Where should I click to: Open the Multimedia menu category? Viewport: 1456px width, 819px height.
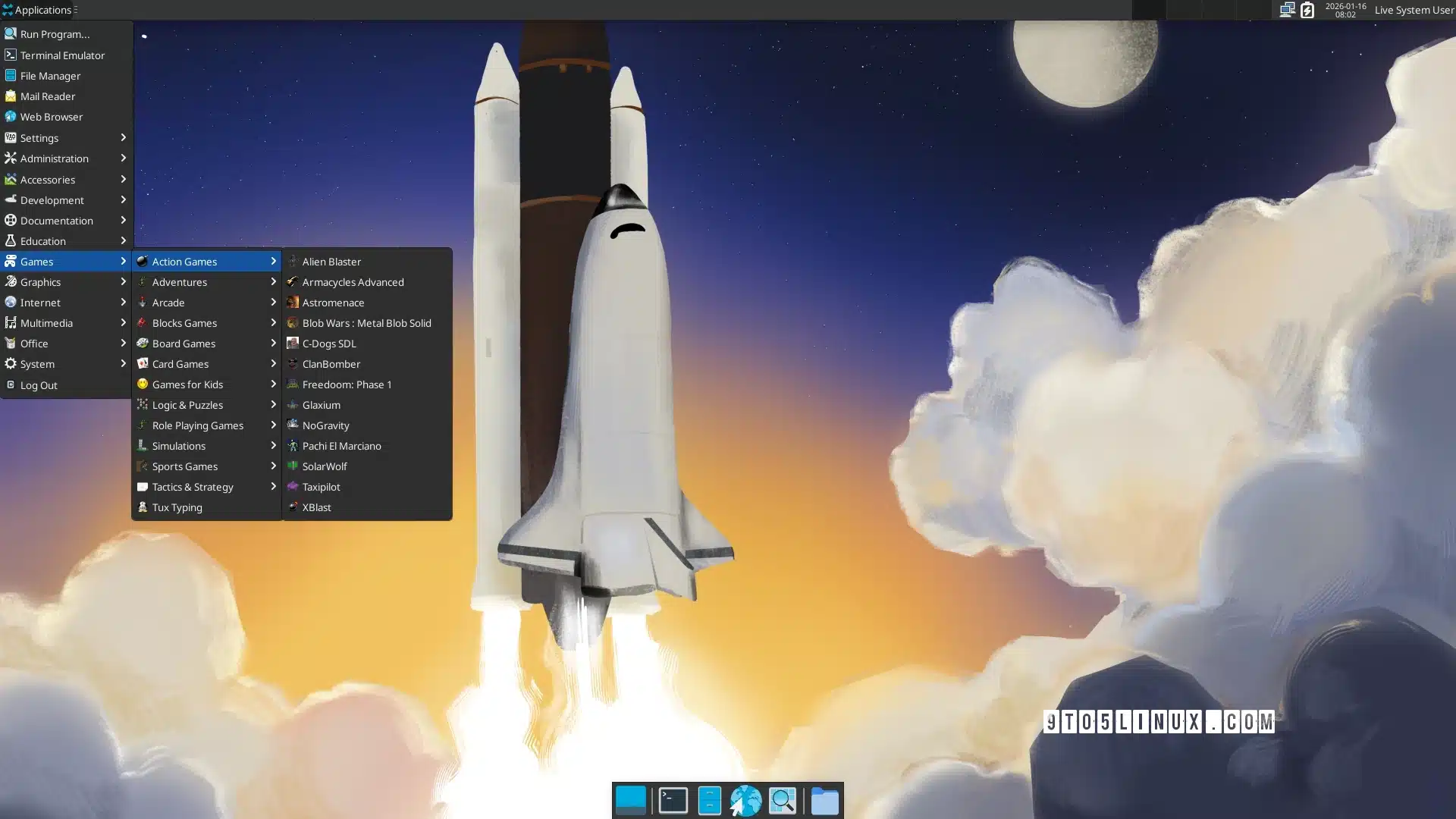coord(66,323)
